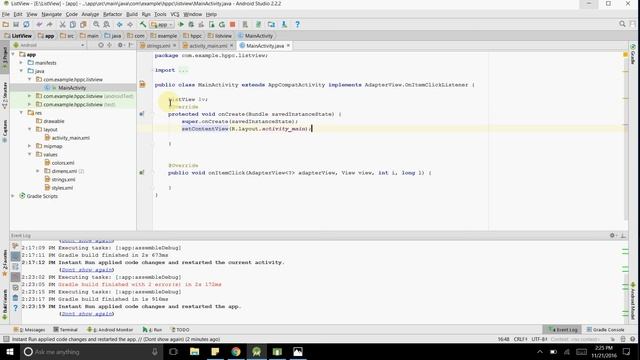
Task: Select styles.xml in project tree
Action: coord(62,188)
